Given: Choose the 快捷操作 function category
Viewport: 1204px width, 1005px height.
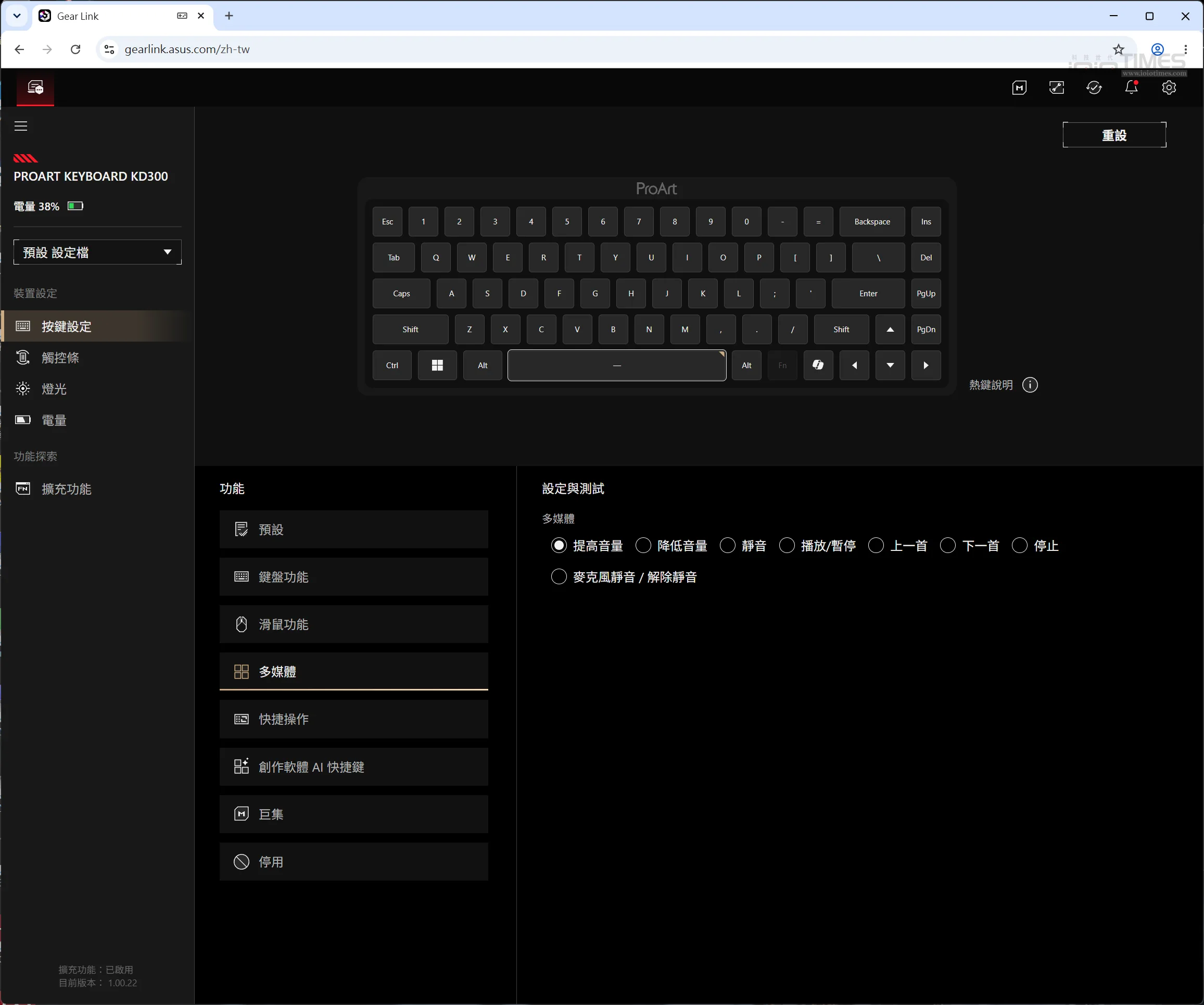Looking at the screenshot, I should (x=354, y=719).
